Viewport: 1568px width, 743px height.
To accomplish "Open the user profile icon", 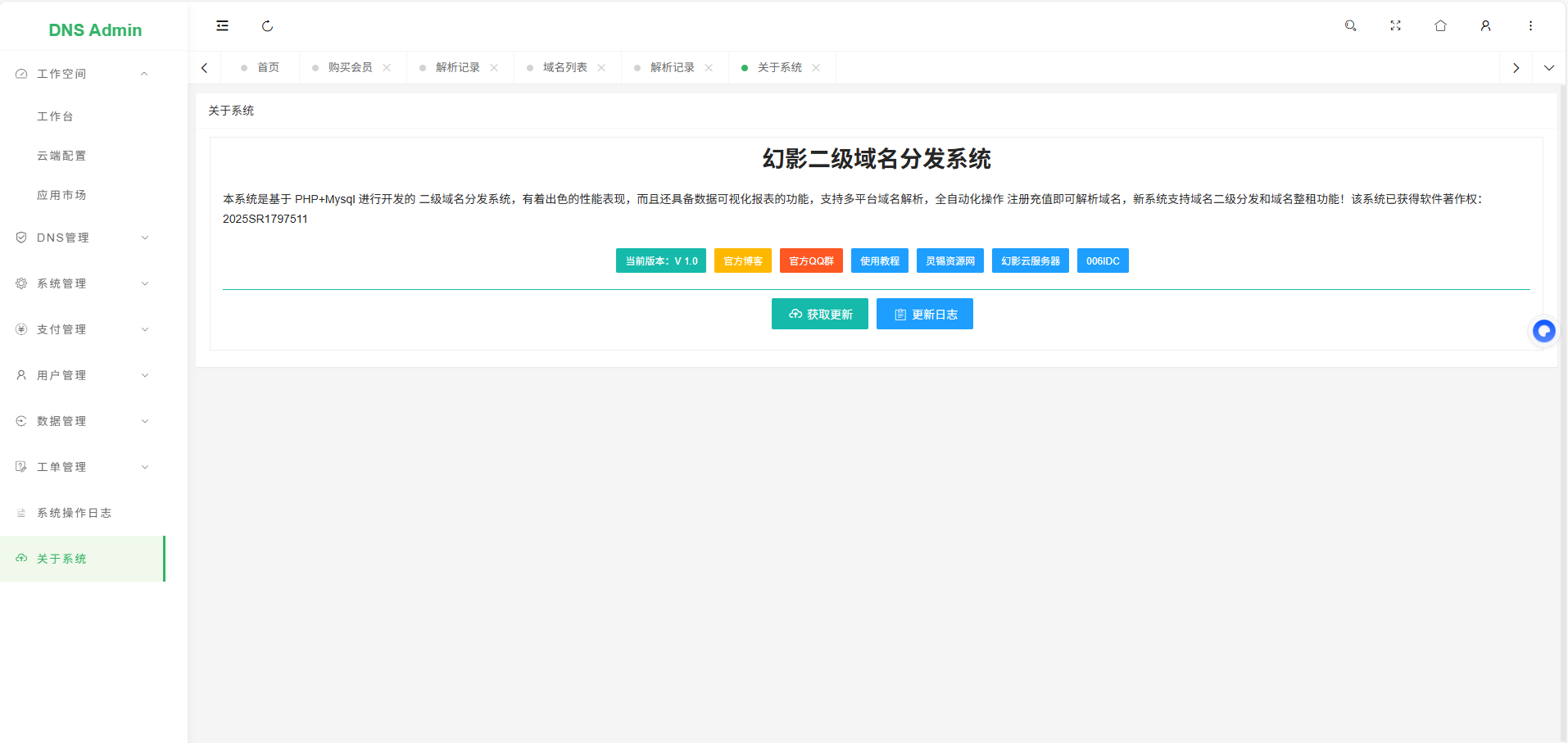I will tap(1485, 26).
